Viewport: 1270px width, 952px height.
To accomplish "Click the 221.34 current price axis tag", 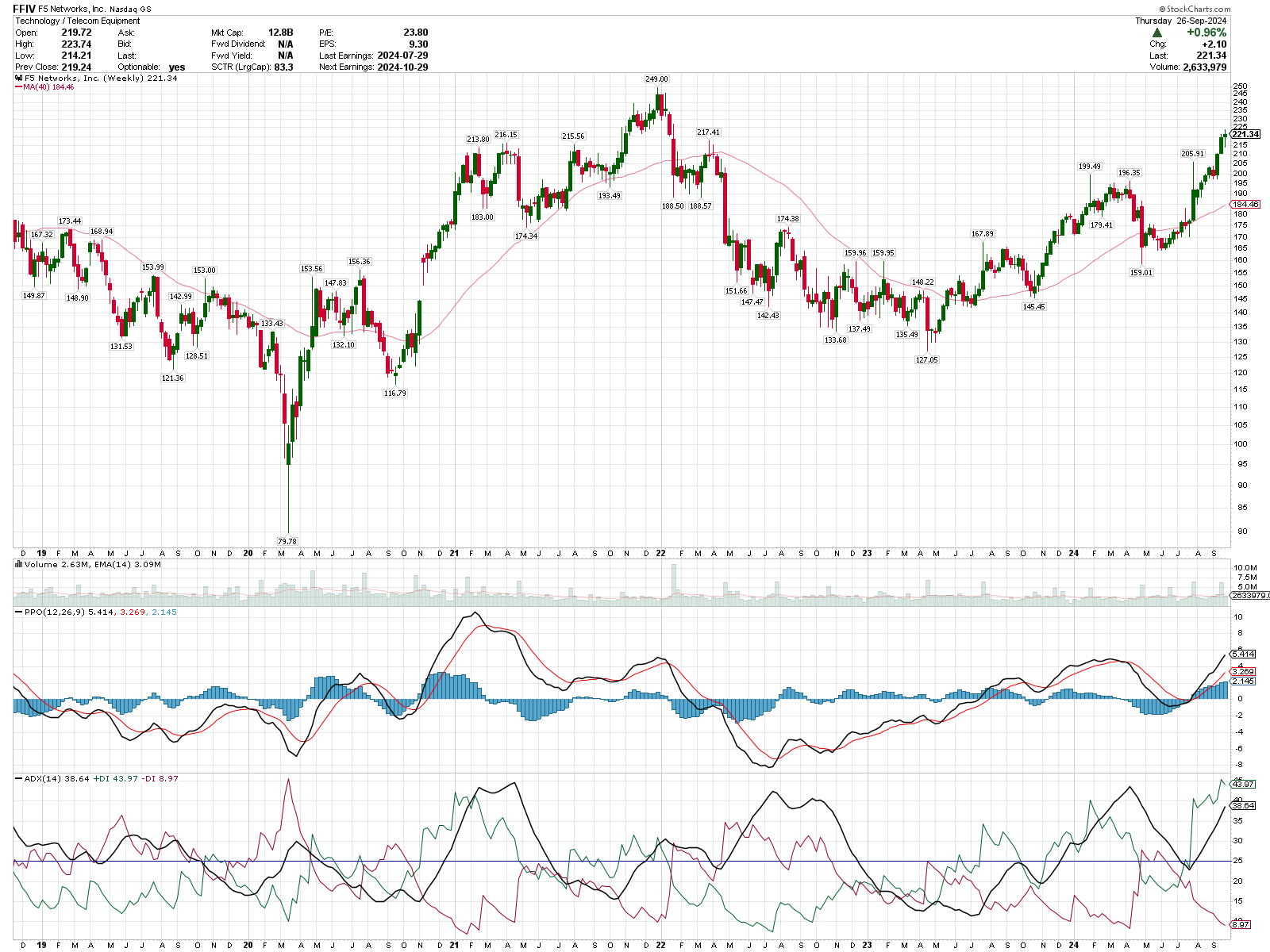I will point(1245,134).
